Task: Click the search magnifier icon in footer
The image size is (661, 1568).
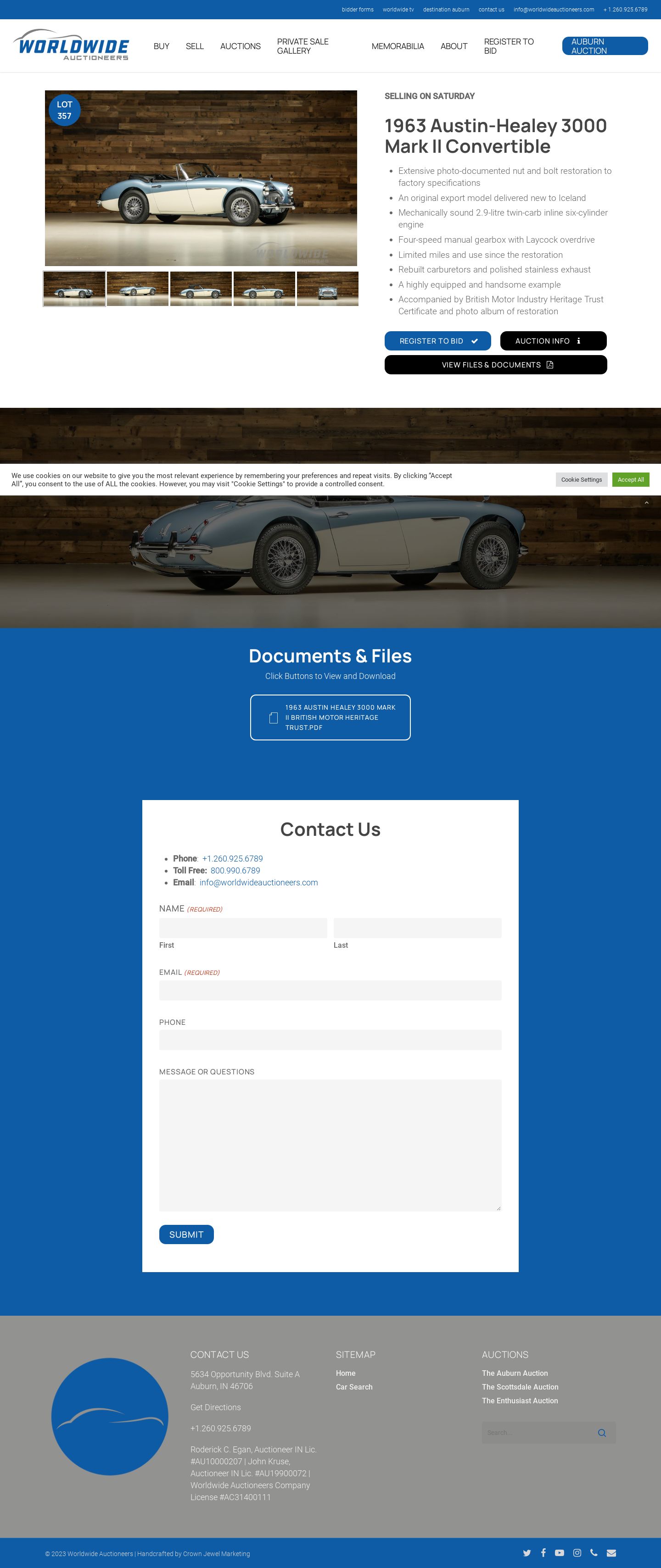Action: point(602,1433)
